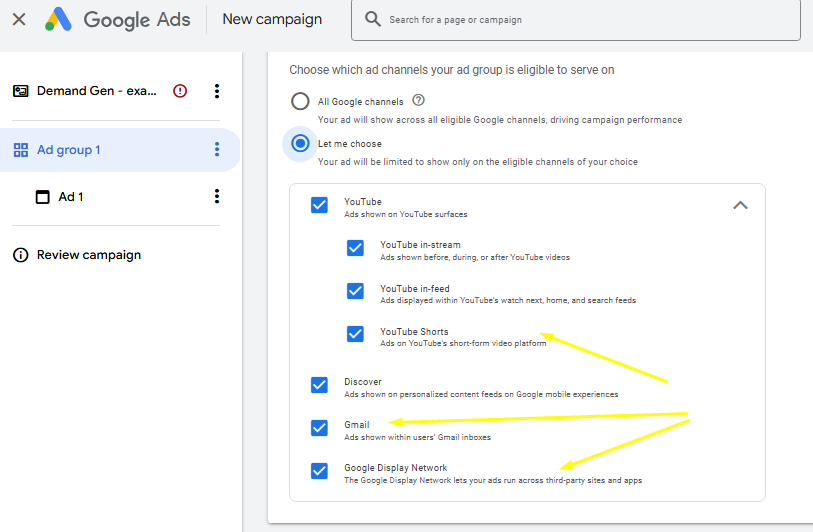Uncheck YouTube in-stream checkbox

coord(355,248)
